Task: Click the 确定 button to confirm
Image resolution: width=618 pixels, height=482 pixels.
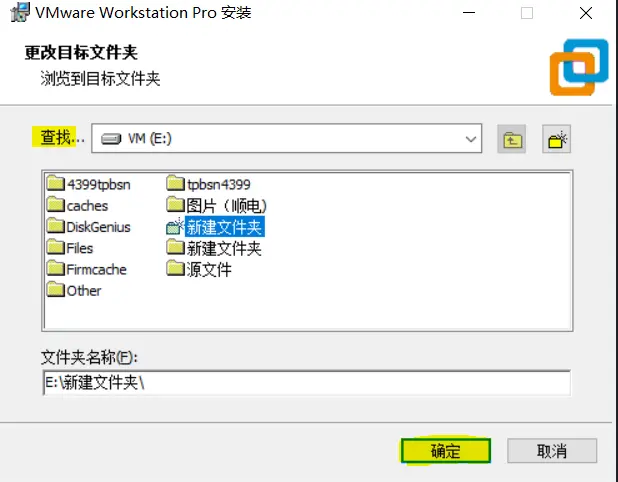Action: [446, 450]
